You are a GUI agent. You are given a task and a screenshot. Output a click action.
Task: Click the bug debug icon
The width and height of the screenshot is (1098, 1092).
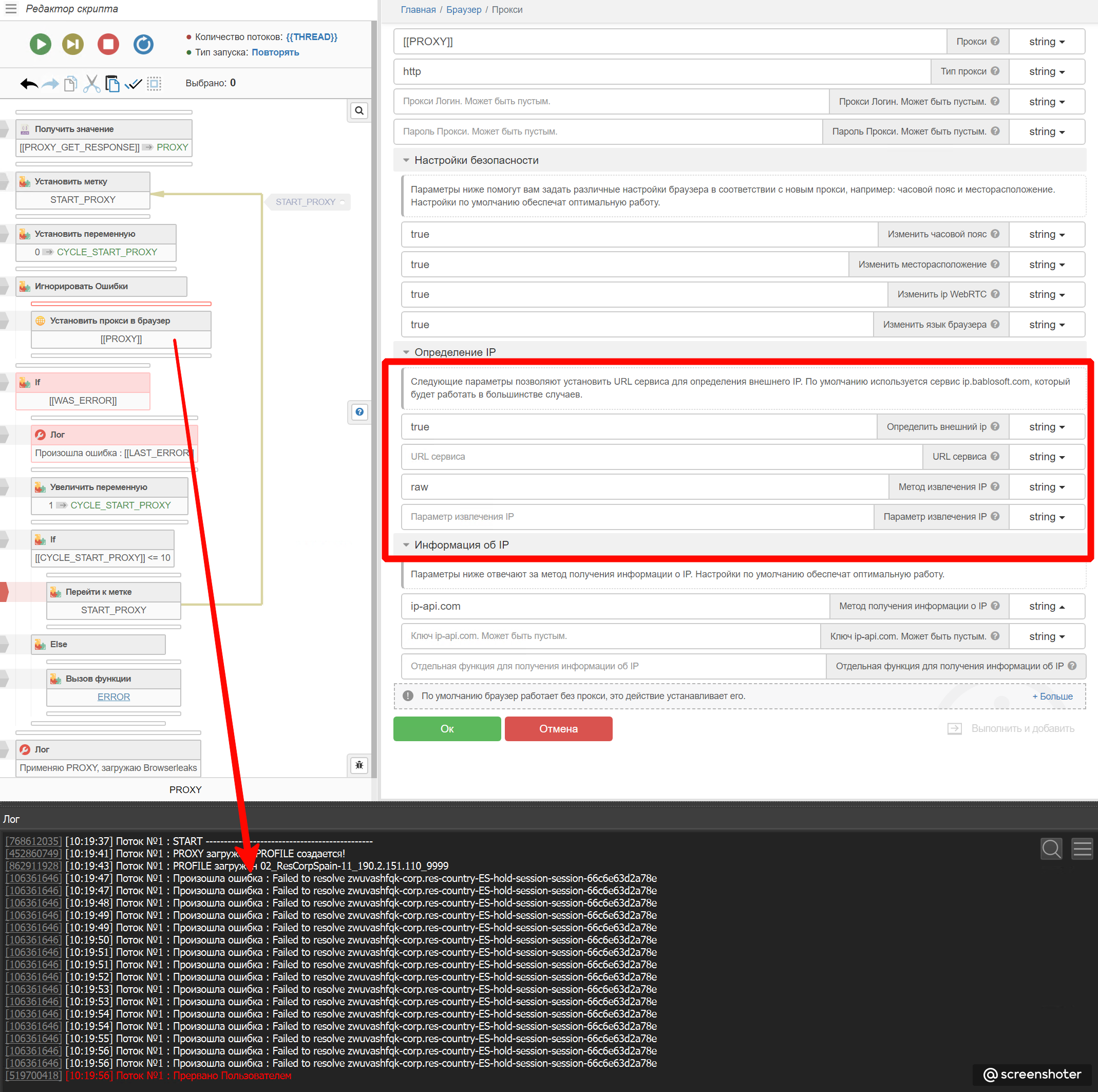[358, 765]
